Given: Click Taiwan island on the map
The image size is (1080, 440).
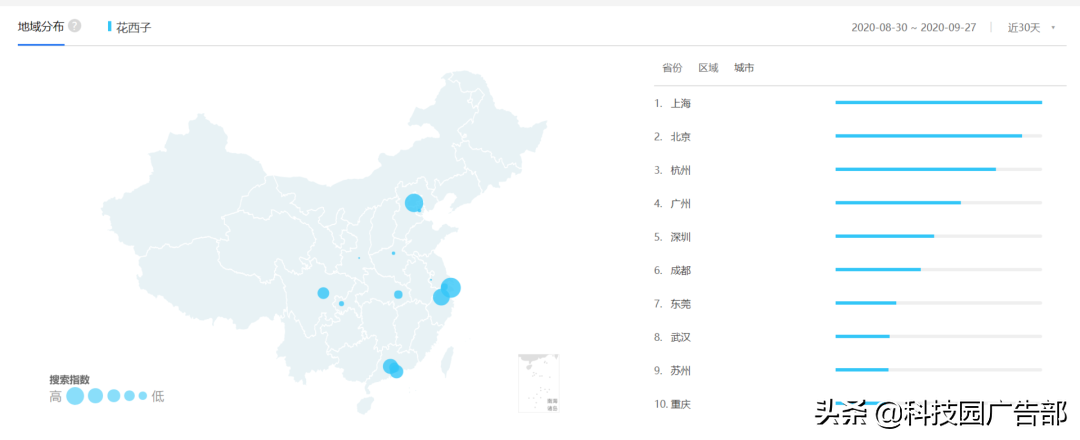Looking at the screenshot, I should point(446,360).
